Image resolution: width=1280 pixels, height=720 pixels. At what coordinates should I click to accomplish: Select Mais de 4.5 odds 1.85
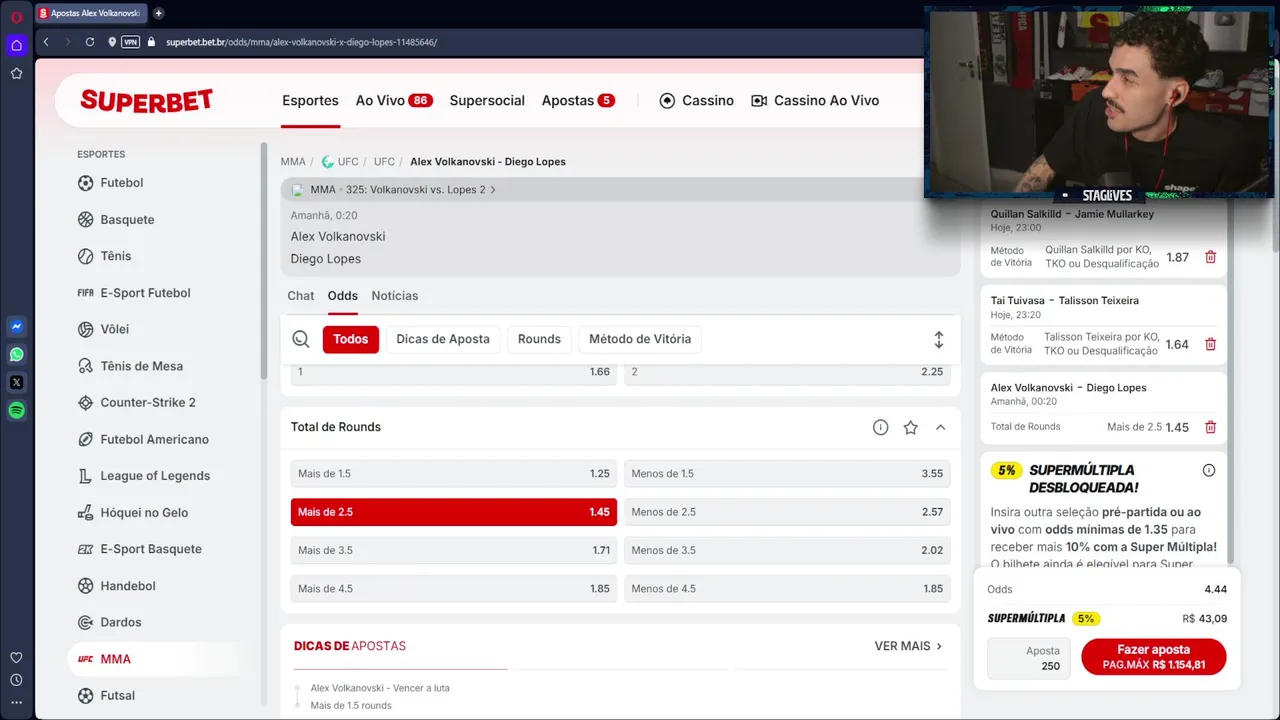click(454, 588)
